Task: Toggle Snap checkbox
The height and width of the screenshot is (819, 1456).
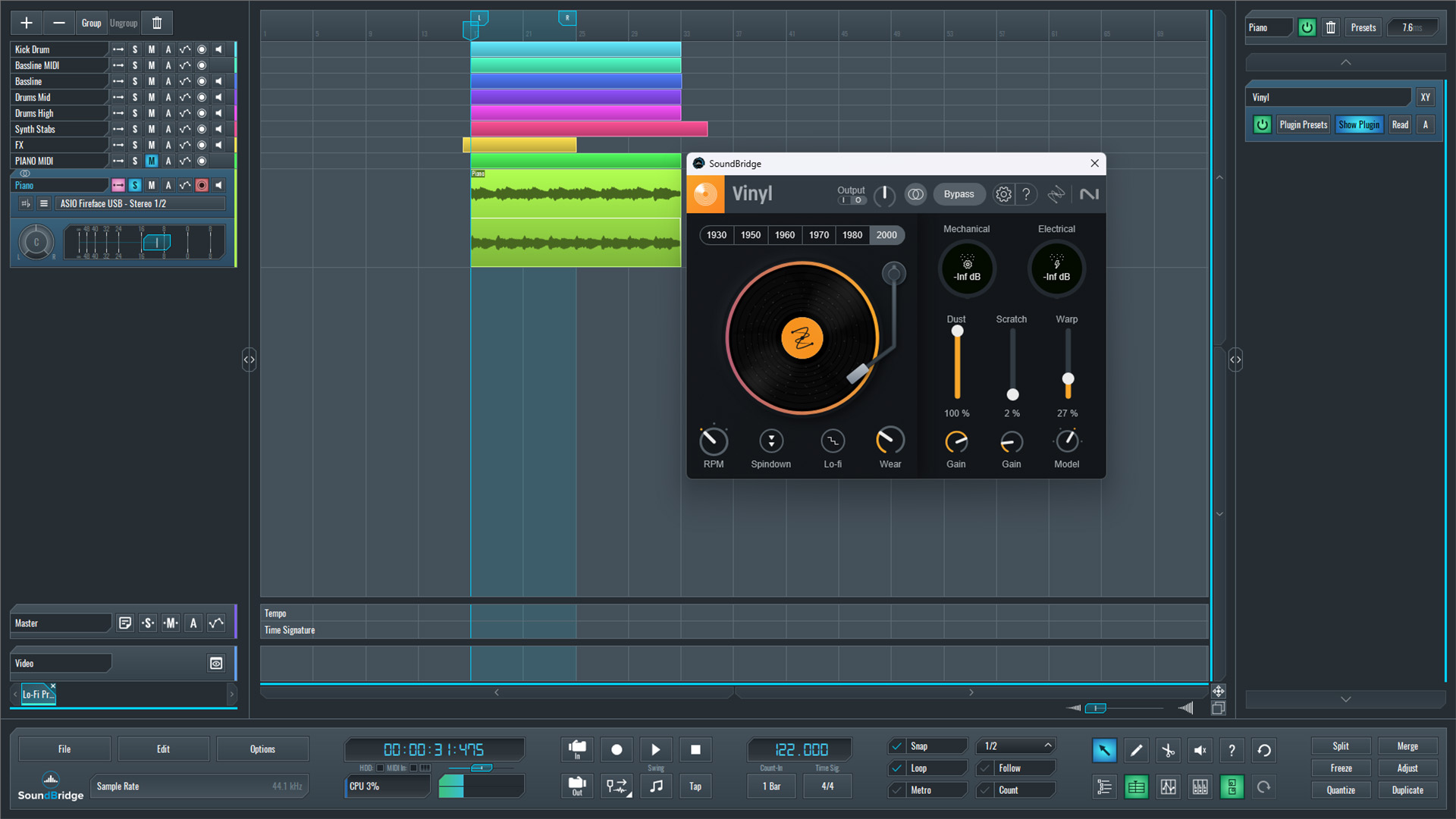Action: pos(897,746)
